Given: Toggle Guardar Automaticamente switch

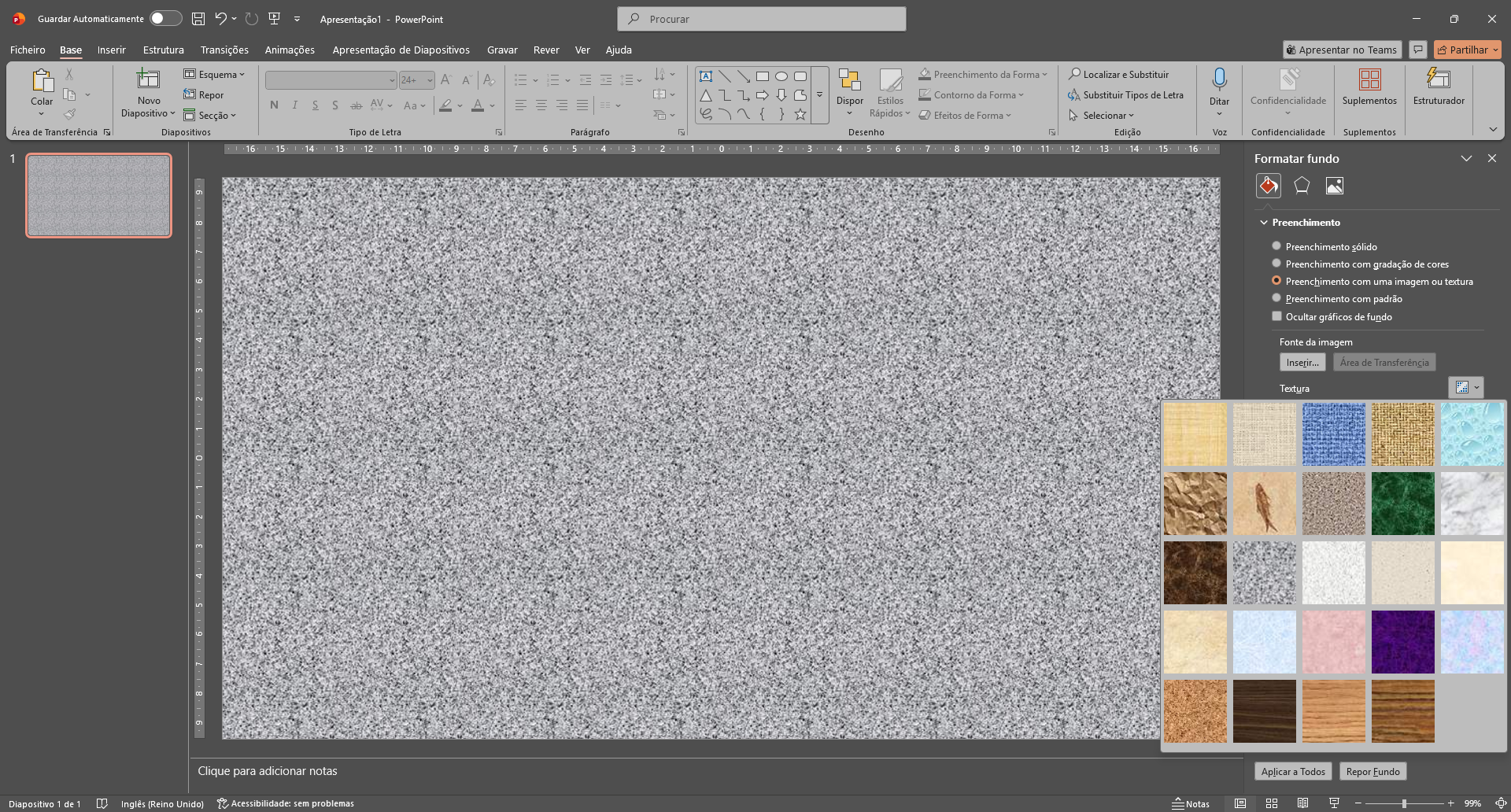Looking at the screenshot, I should click(165, 18).
